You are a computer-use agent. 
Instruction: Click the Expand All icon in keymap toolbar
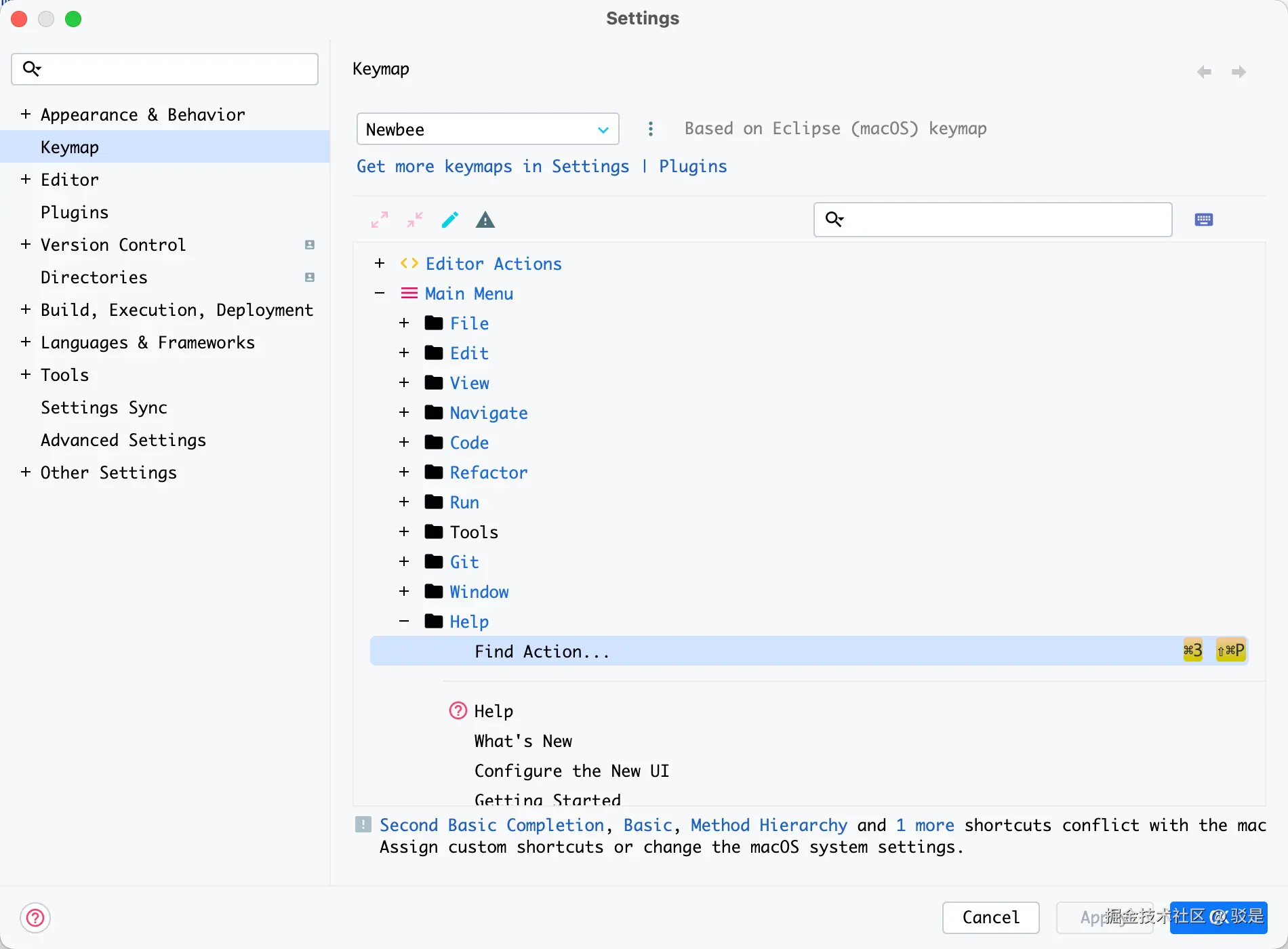coord(380,220)
